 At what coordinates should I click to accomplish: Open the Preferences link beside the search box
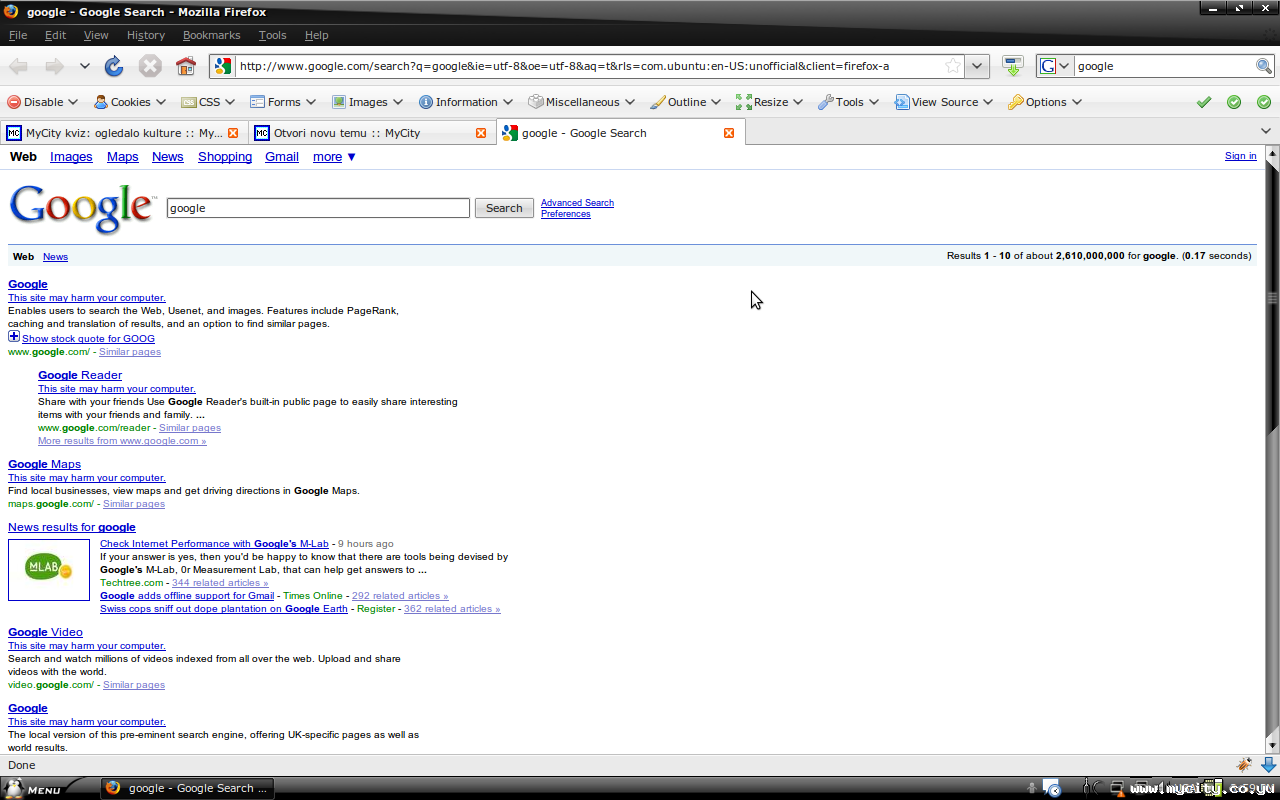pos(566,214)
